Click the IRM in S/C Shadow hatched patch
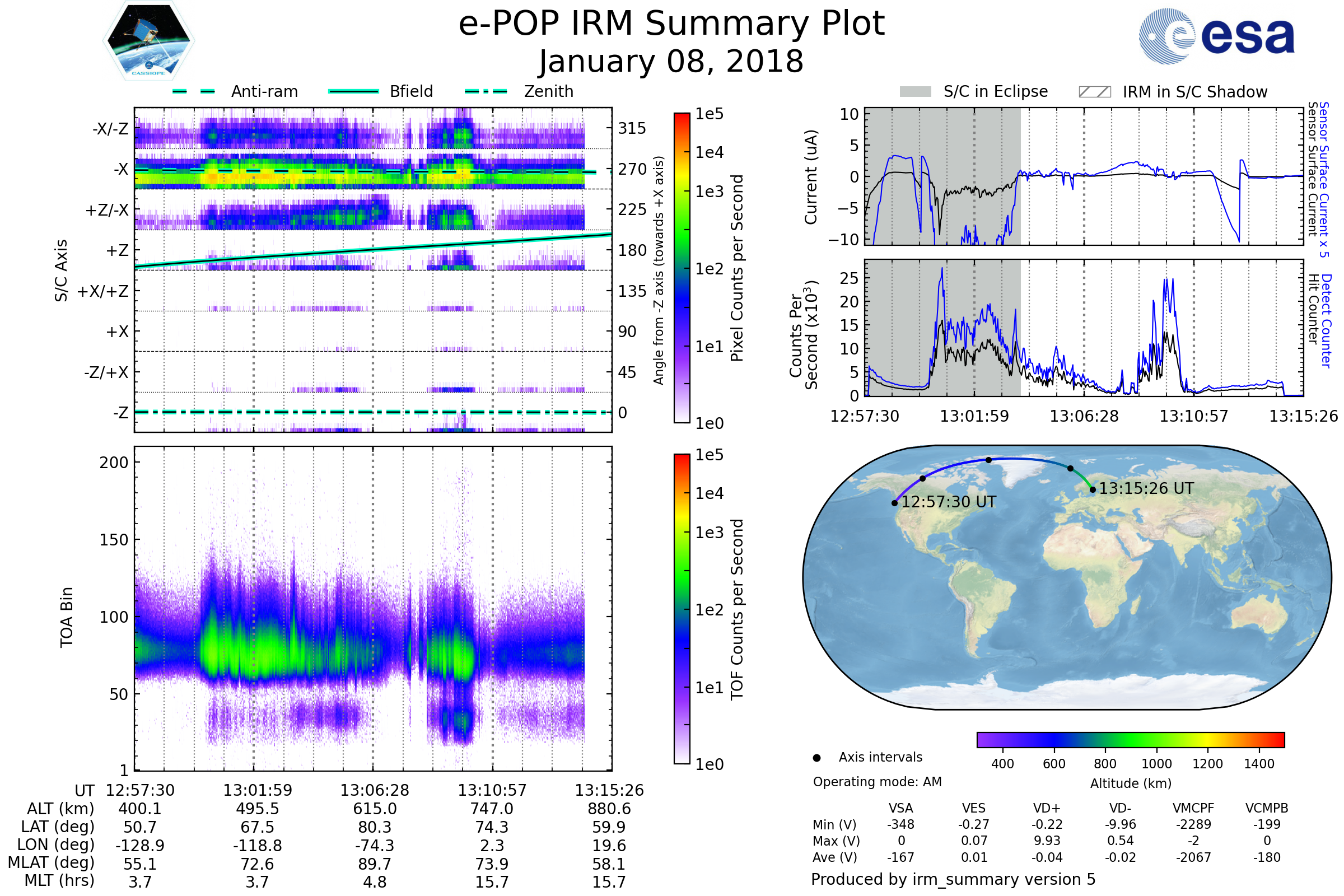This screenshot has height=896, width=1344. pos(1094,92)
